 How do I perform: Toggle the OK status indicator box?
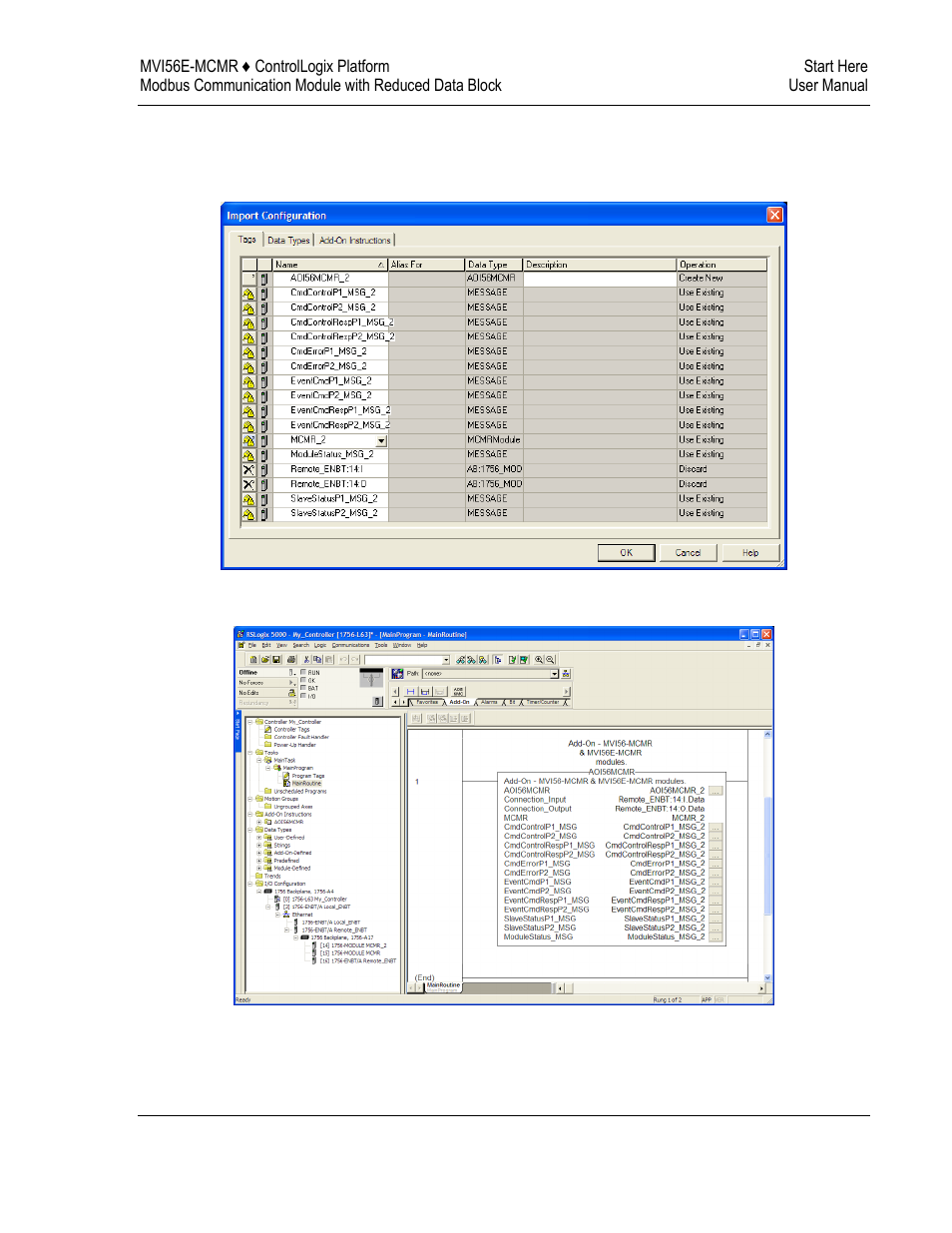coord(303,680)
